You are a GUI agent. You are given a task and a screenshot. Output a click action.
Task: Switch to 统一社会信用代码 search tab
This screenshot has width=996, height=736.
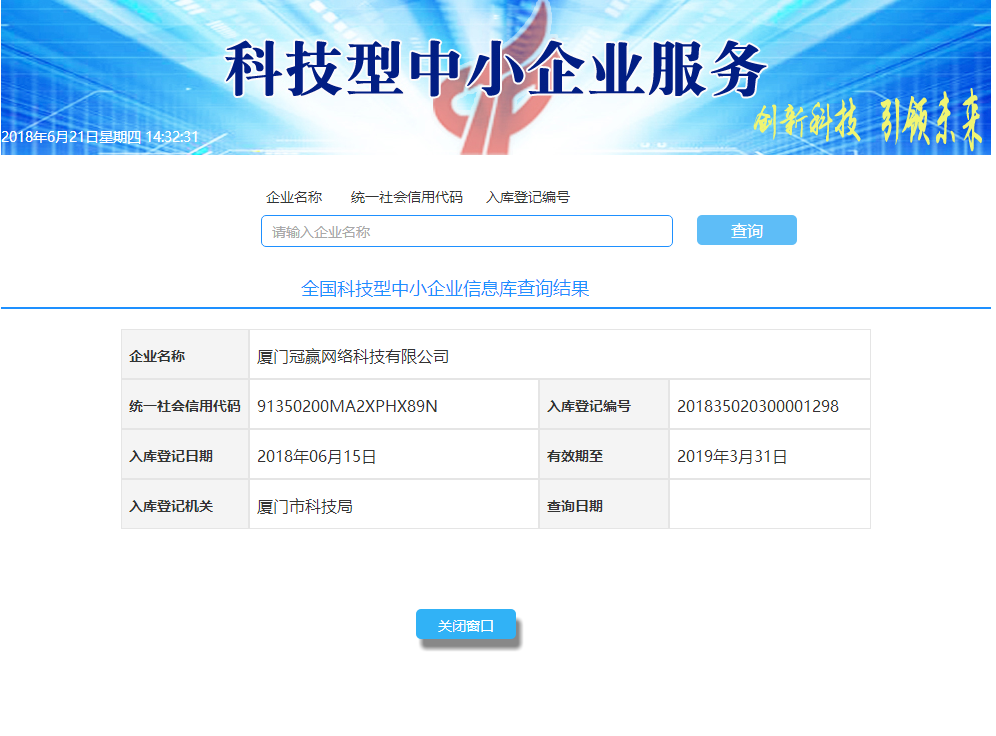point(407,197)
